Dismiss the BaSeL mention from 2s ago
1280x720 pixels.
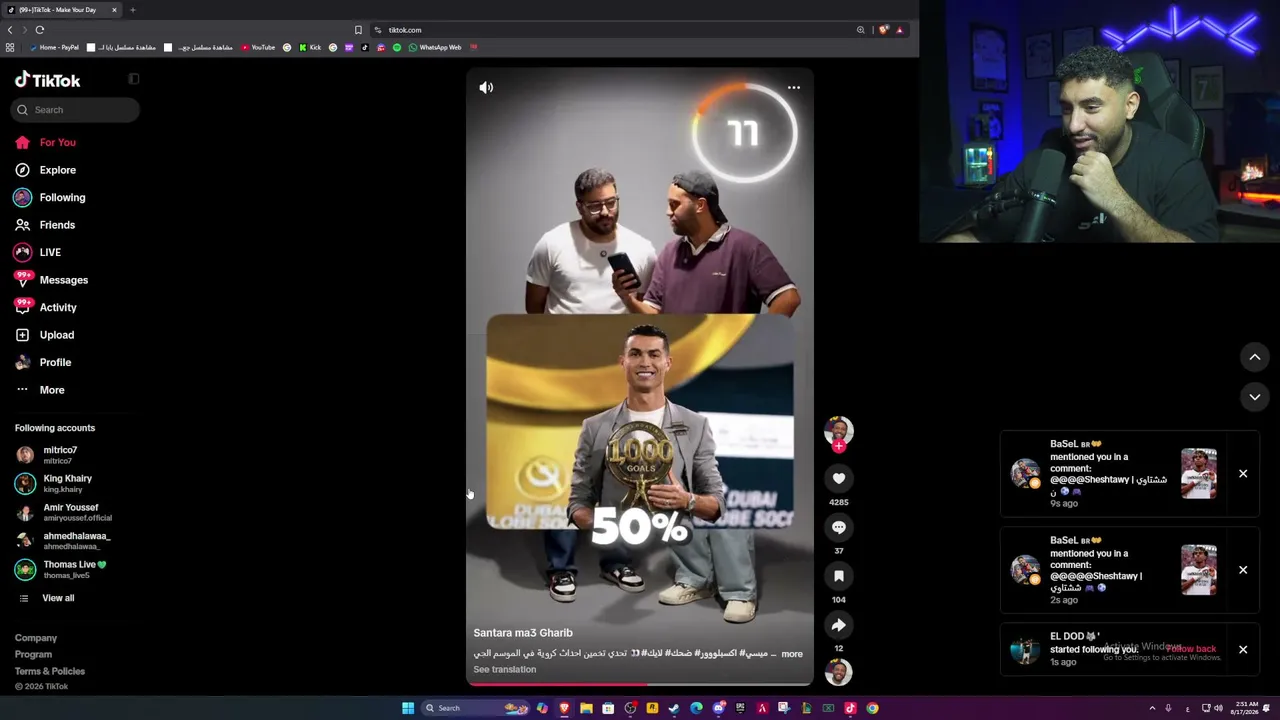click(1243, 570)
